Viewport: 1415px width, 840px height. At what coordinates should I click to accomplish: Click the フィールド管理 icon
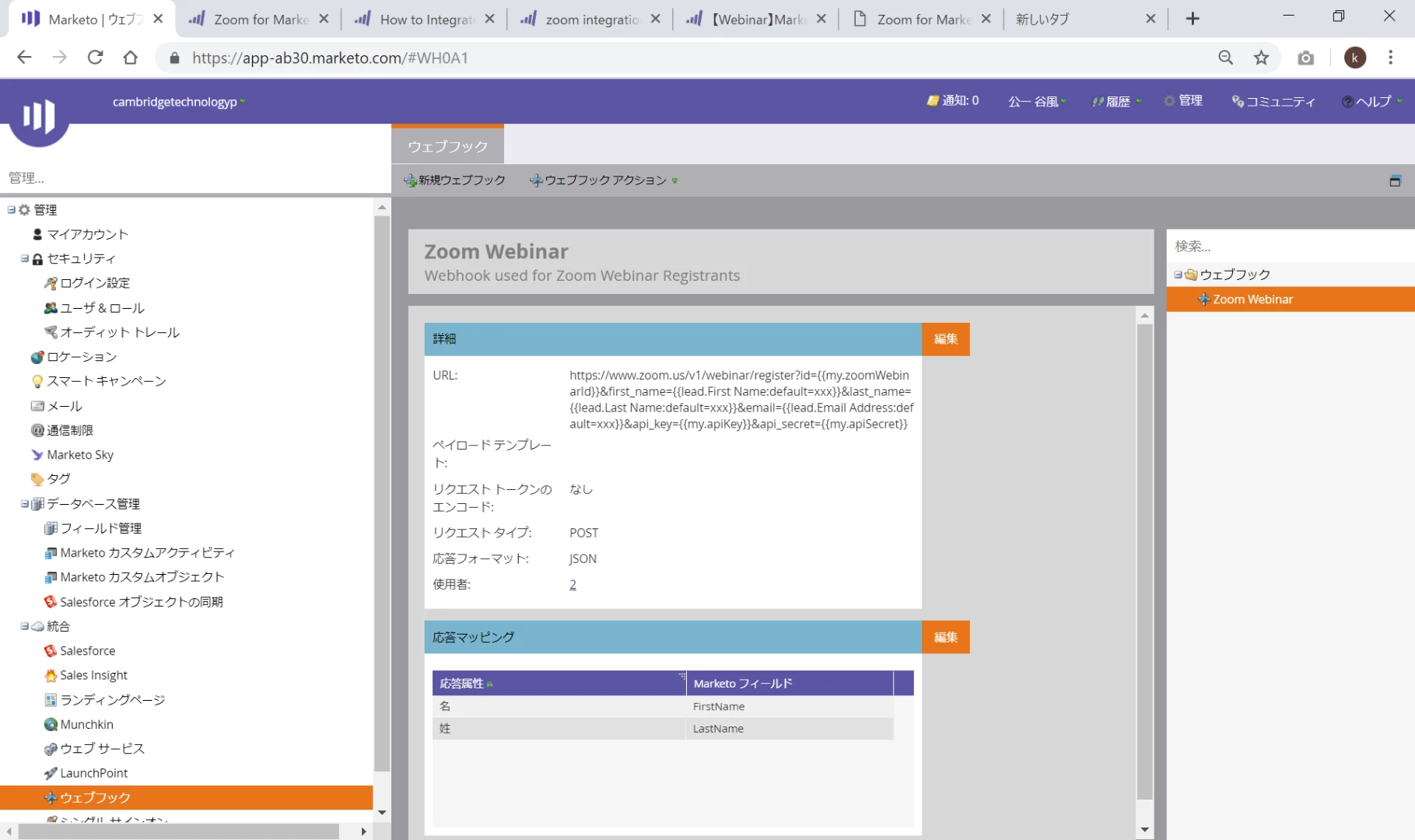point(51,528)
